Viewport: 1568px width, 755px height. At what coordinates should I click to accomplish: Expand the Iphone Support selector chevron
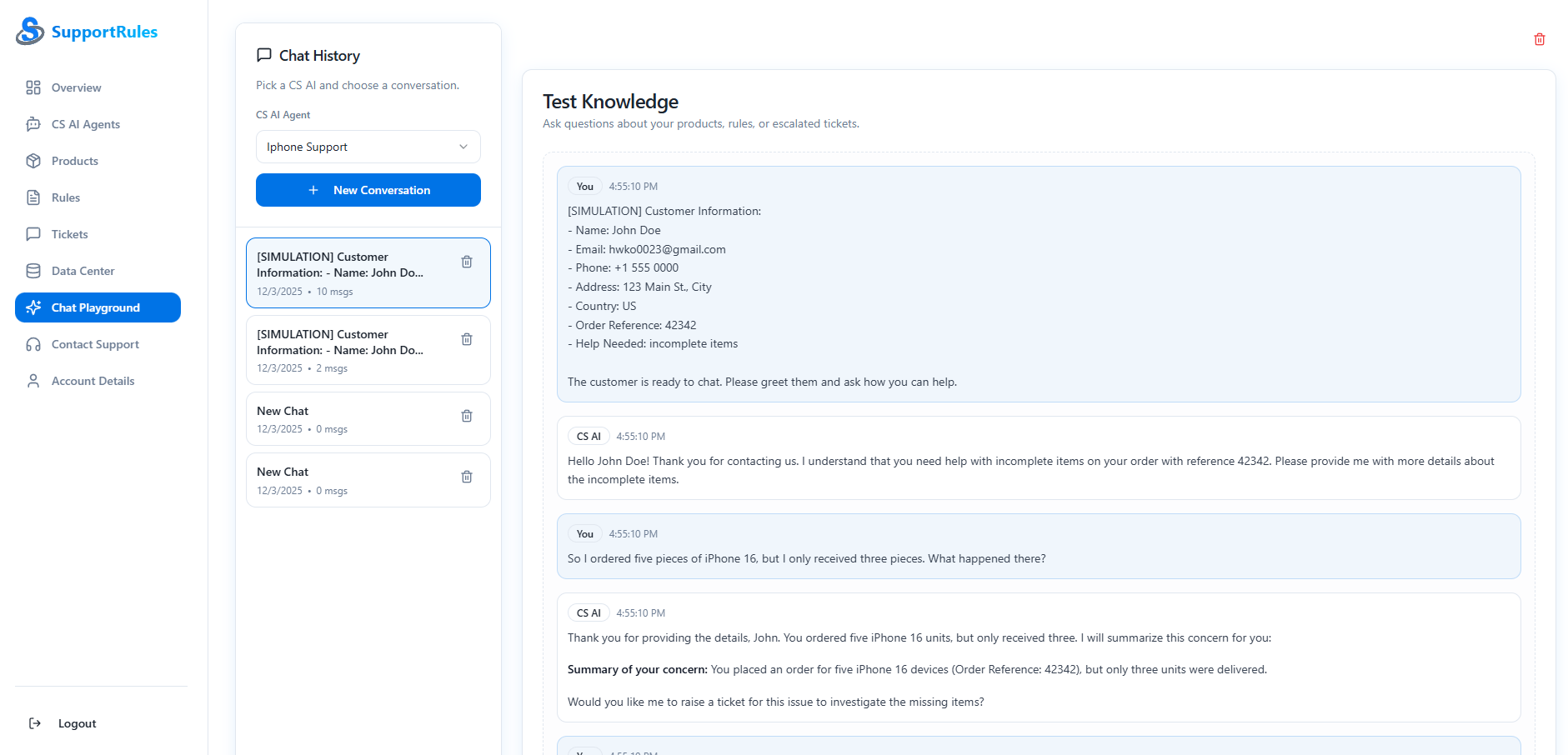[x=463, y=147]
